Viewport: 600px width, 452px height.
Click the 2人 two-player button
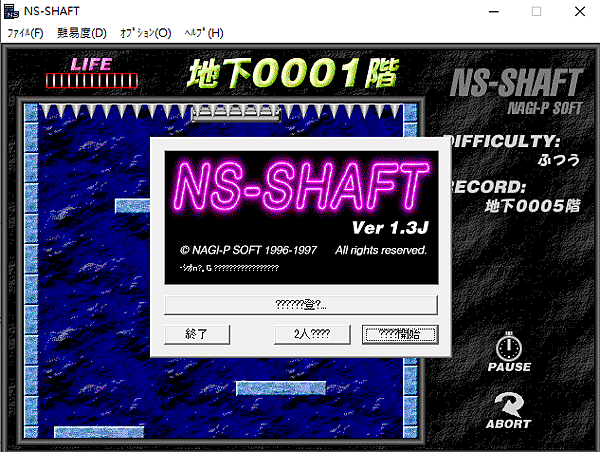pos(312,335)
